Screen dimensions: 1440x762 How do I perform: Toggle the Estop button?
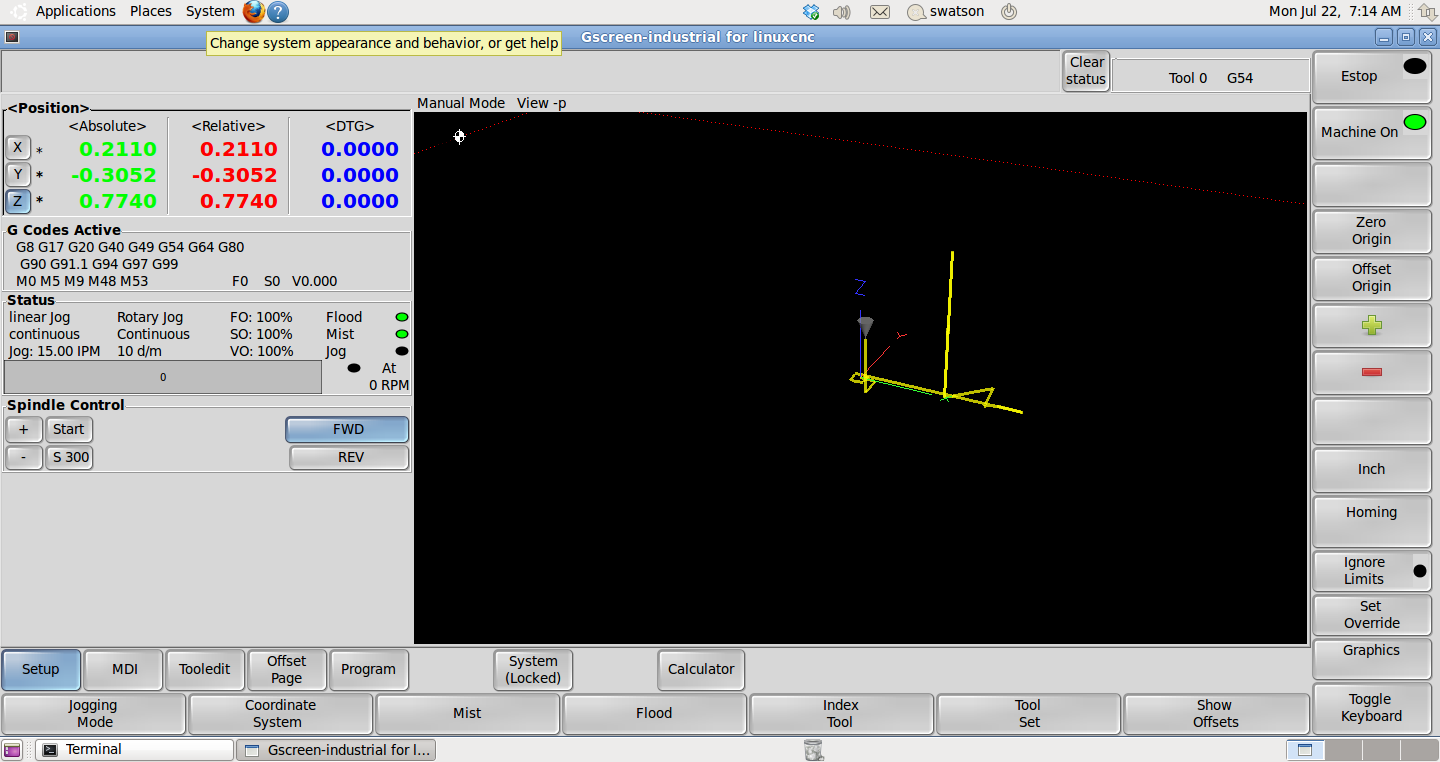[x=1371, y=77]
